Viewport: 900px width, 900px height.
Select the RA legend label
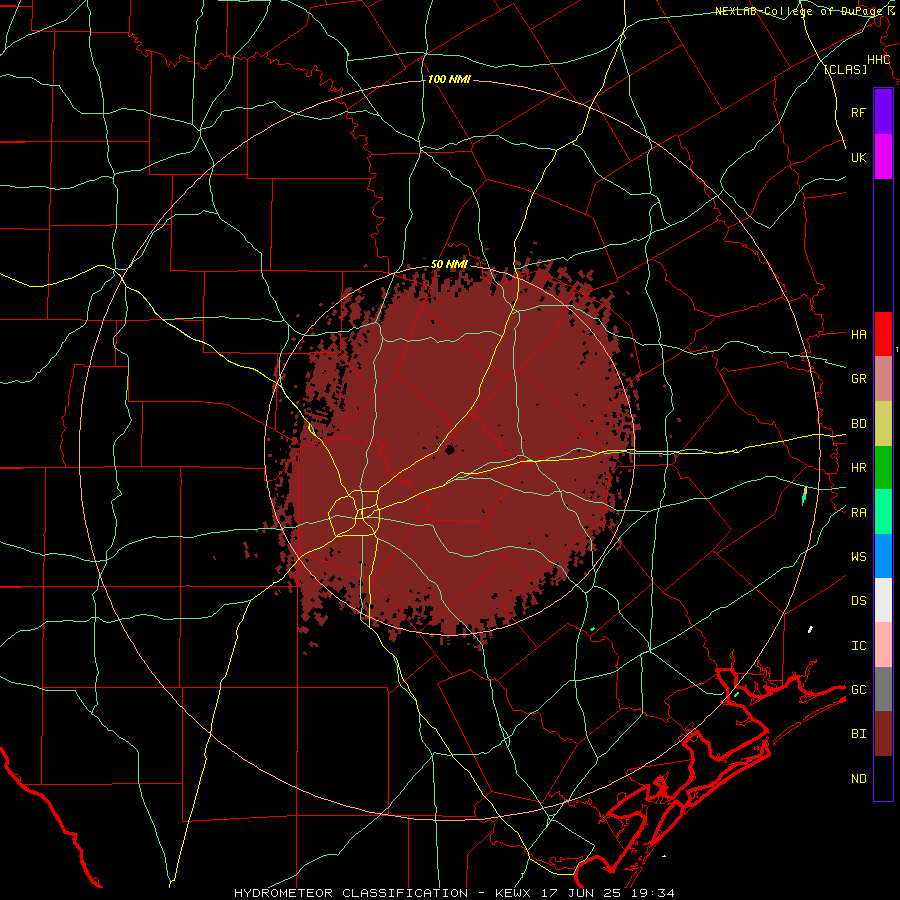[859, 513]
